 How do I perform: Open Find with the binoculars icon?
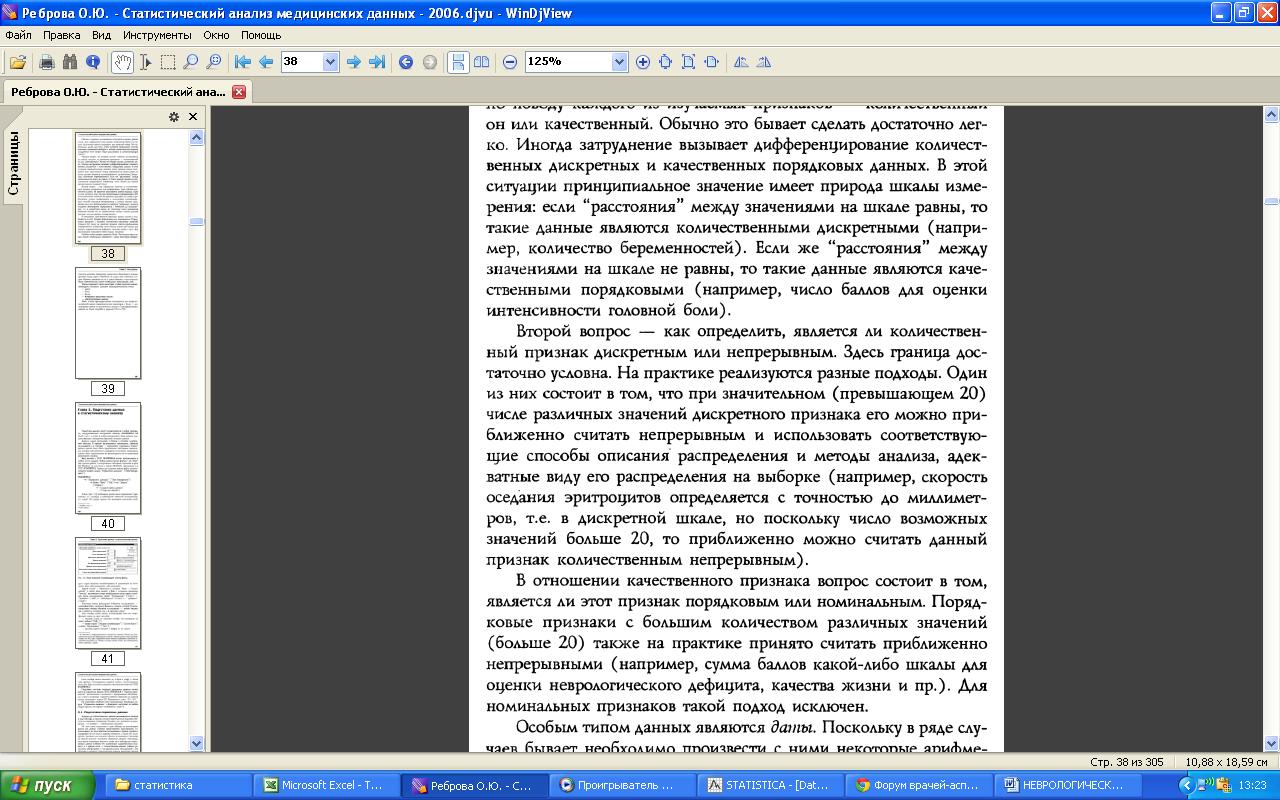(70, 62)
